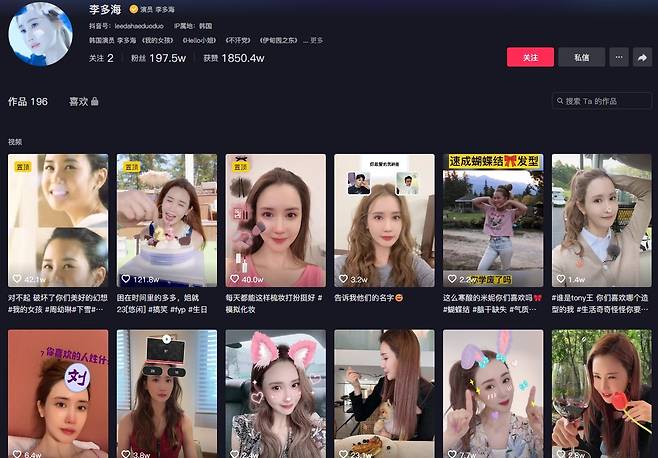658x458 pixels.
Task: Click heart icon on 42.1w video
Action: point(16,279)
